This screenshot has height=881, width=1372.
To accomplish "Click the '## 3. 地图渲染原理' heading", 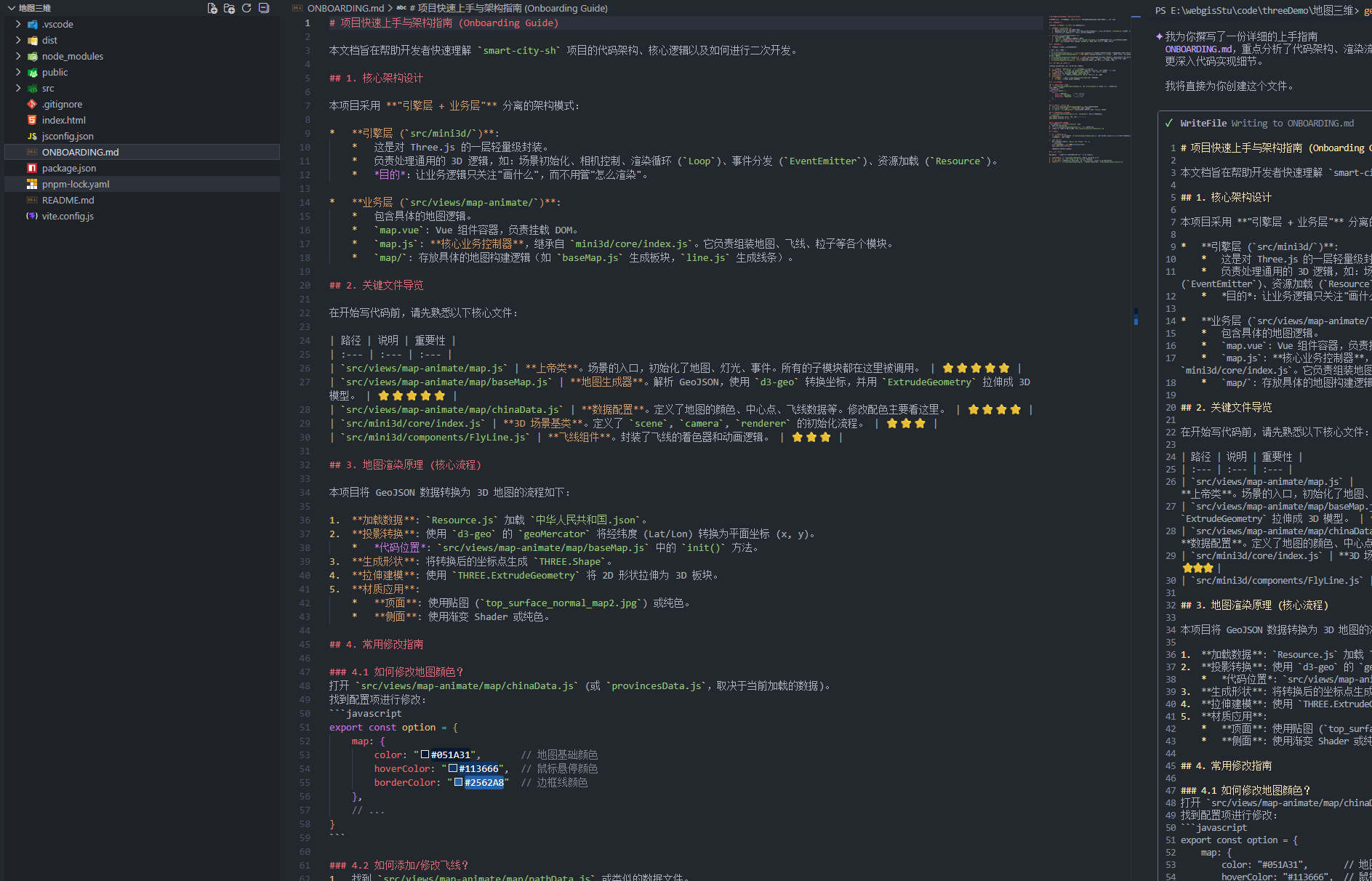I will 405,464.
